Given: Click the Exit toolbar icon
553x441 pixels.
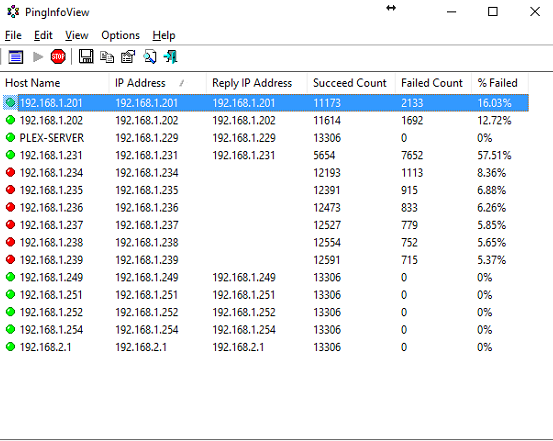Looking at the screenshot, I should (x=171, y=57).
